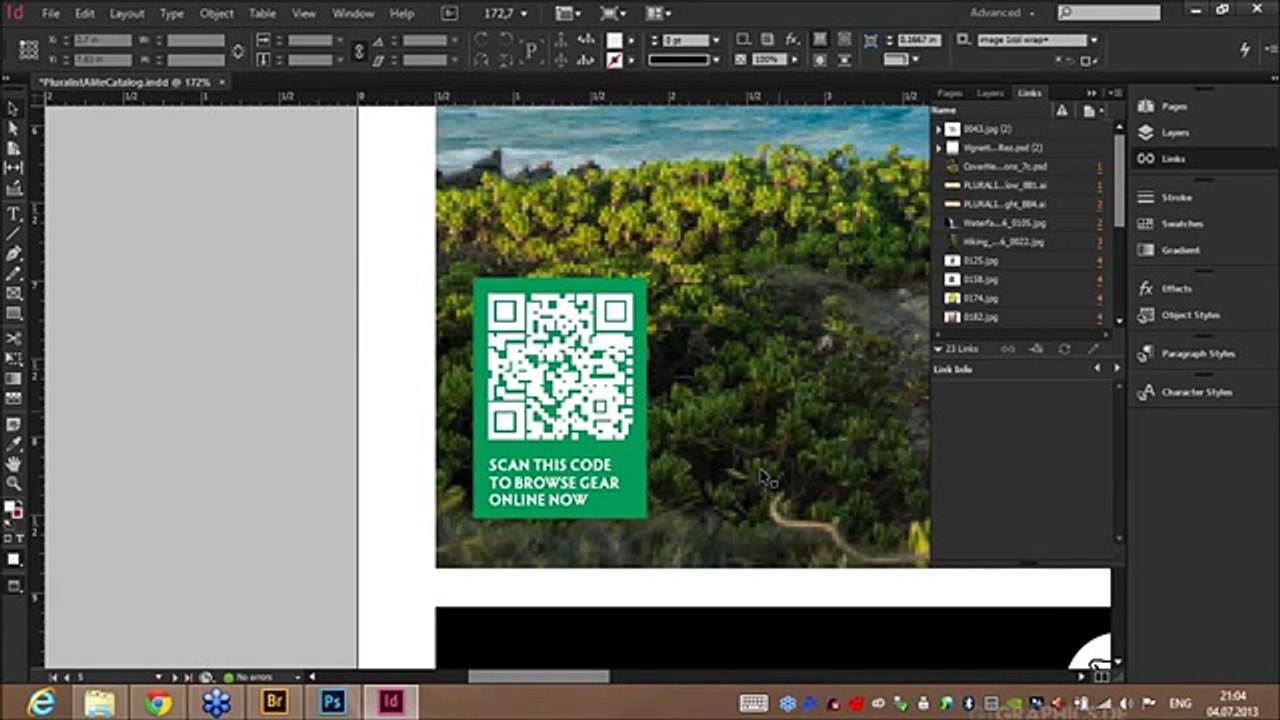Click the fill and stroke swatch in toolbox

coord(13,511)
